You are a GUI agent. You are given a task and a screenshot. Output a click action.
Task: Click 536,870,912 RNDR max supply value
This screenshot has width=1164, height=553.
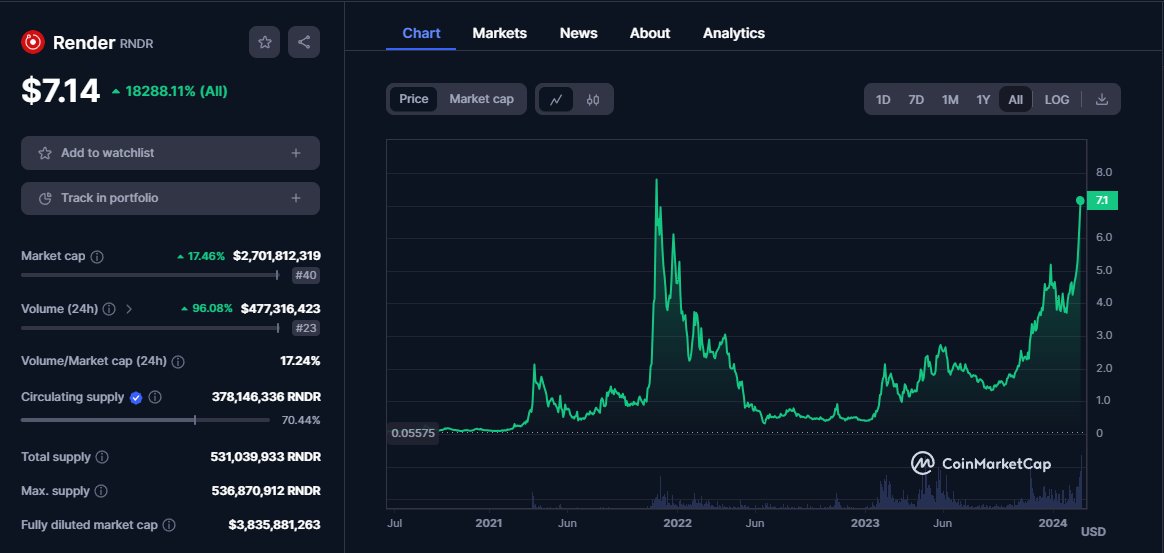pos(267,491)
